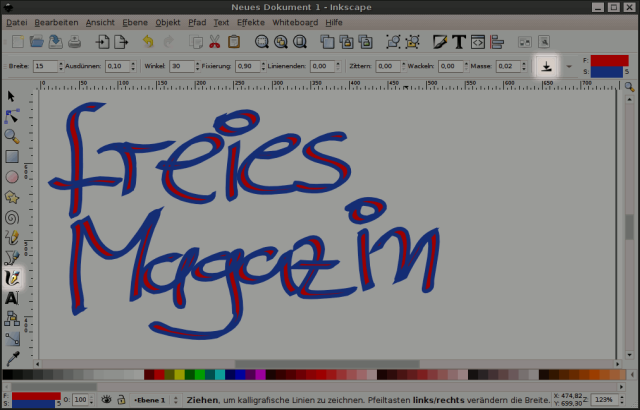Open the XML editor
The height and width of the screenshot is (410, 640).
point(478,42)
